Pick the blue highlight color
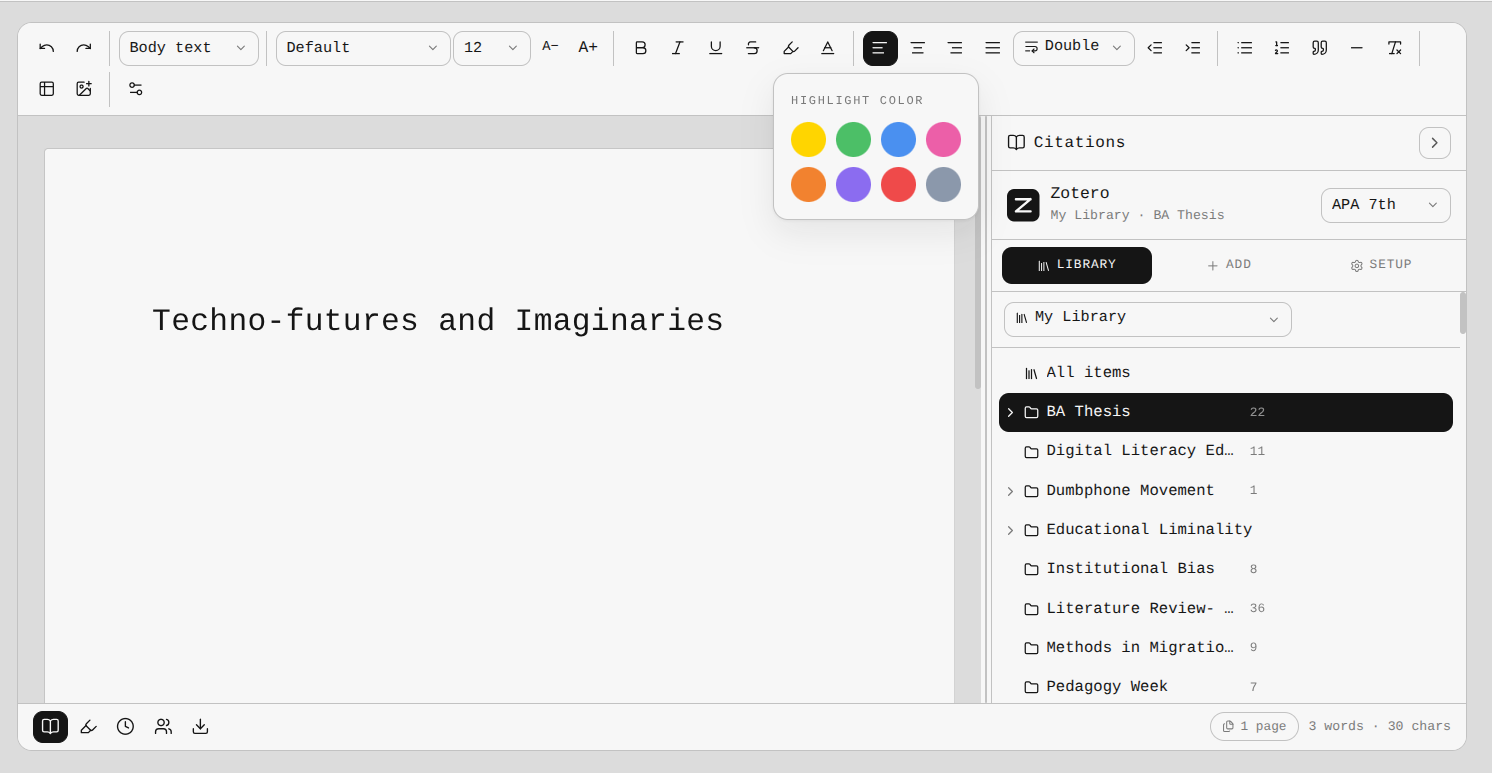The height and width of the screenshot is (773, 1492). tap(898, 140)
